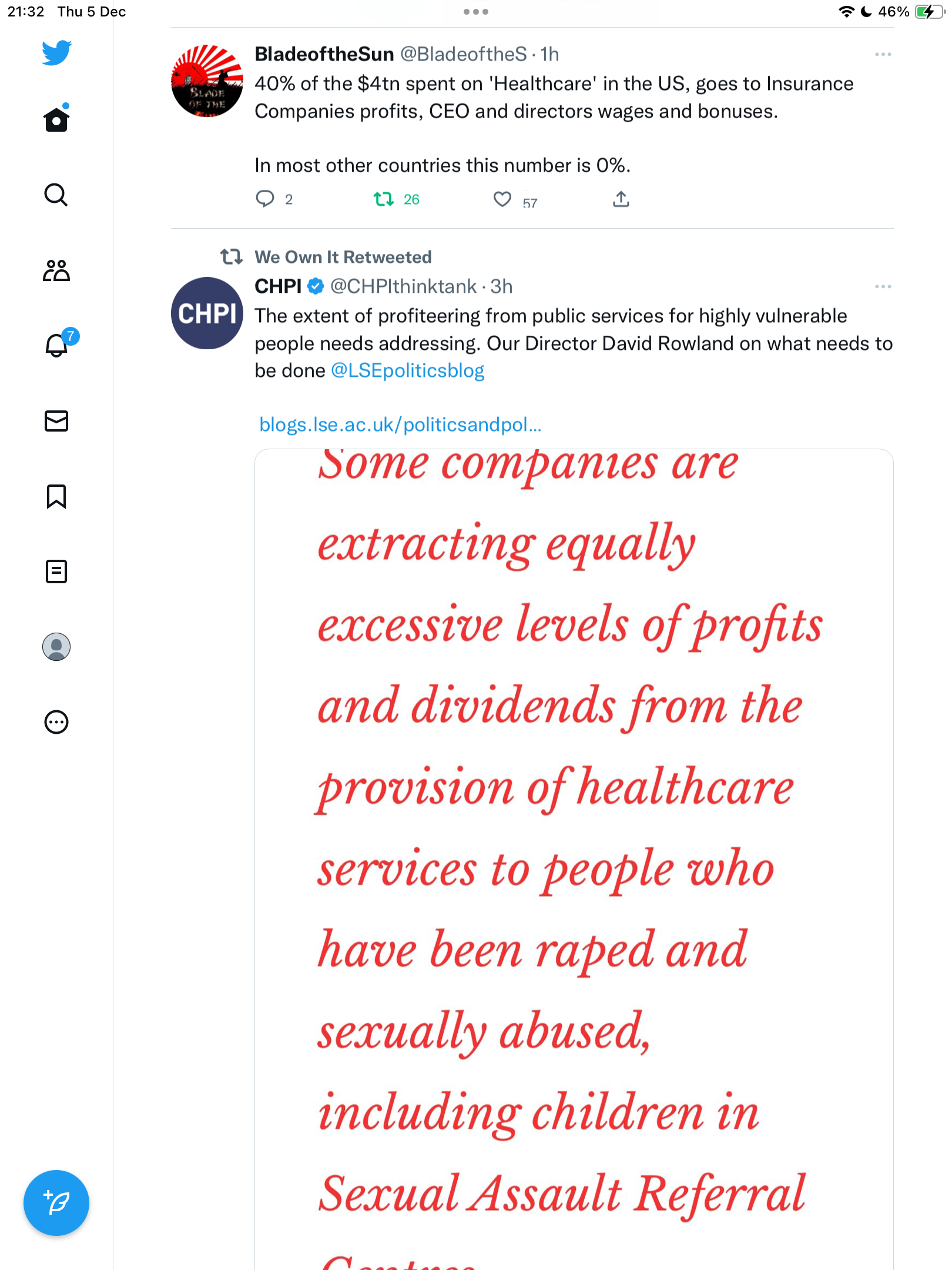Open the Search magnifier in sidebar

[x=56, y=195]
